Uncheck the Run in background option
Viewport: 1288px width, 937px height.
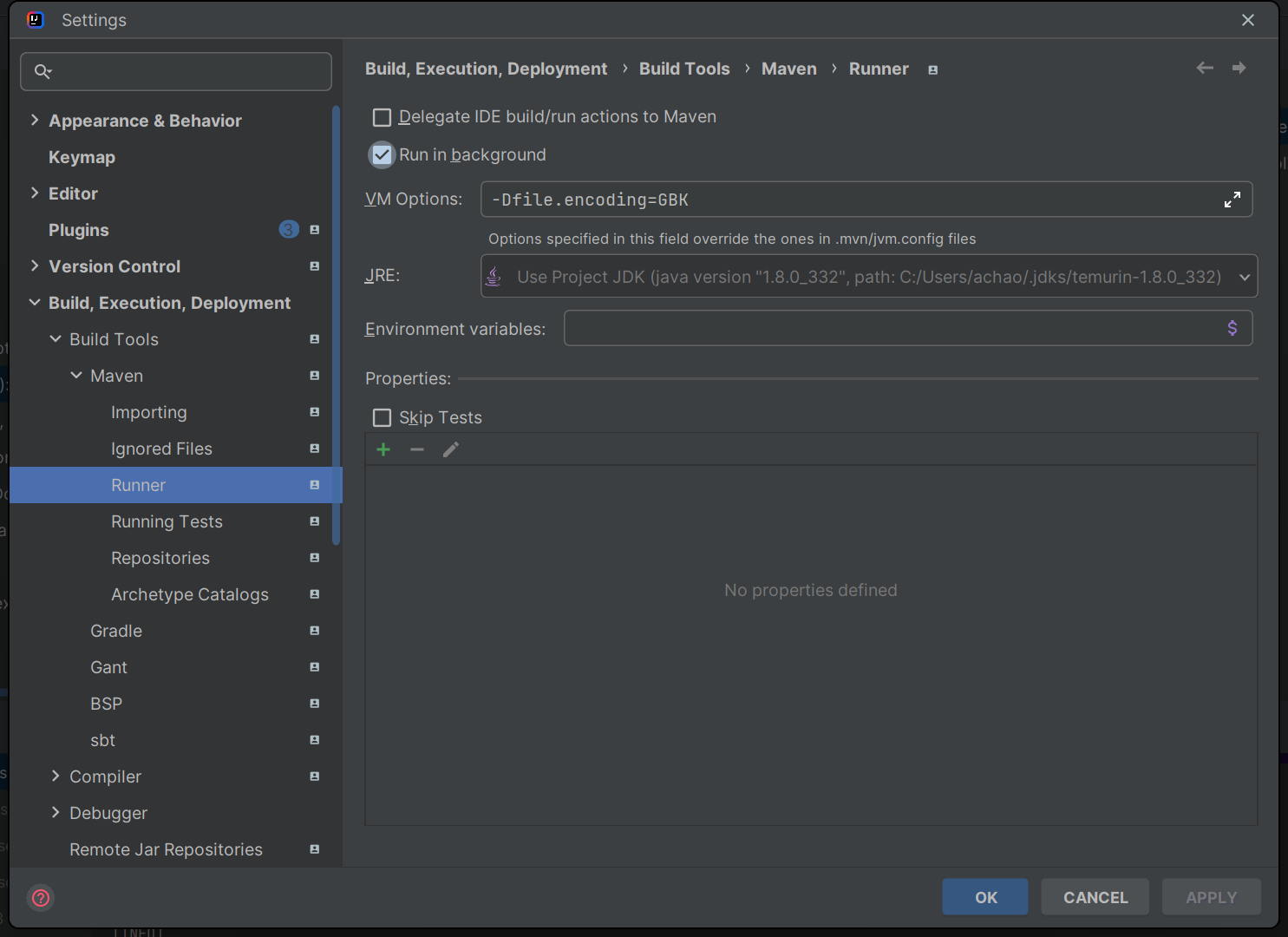click(382, 155)
